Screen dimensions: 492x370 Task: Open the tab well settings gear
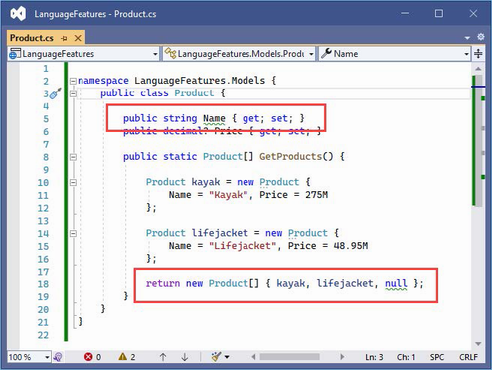click(x=480, y=37)
